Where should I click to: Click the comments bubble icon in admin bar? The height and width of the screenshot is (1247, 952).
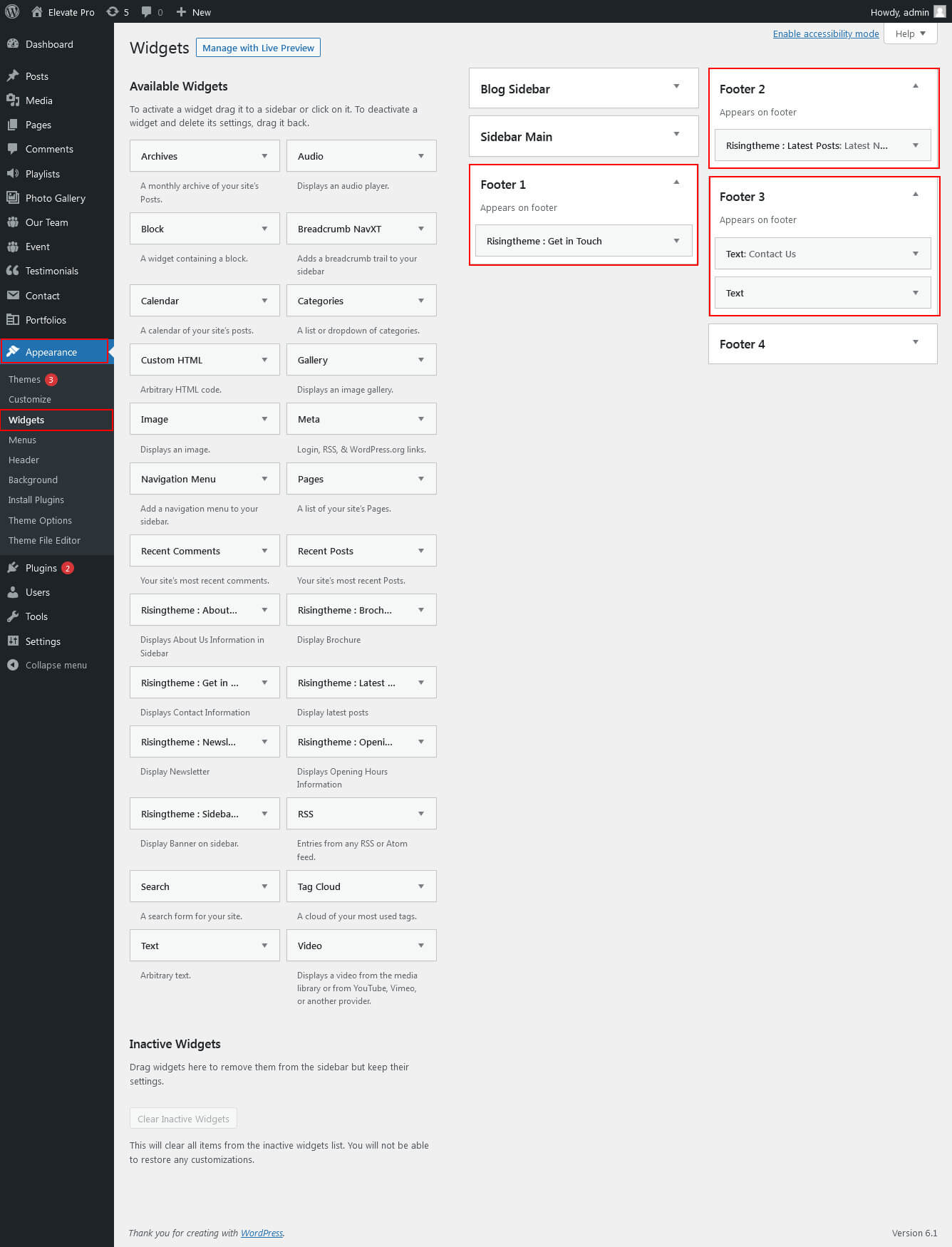(147, 11)
